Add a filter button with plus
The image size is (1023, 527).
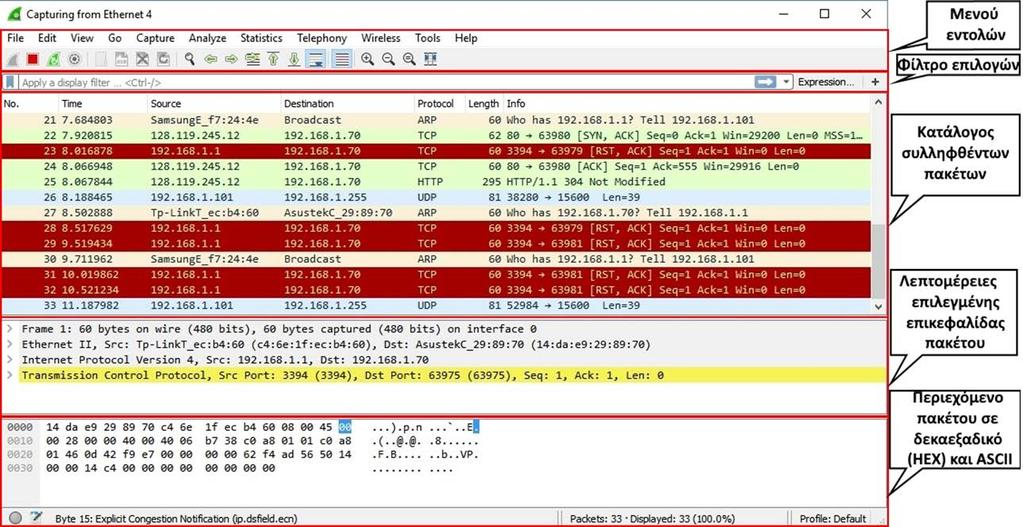875,82
